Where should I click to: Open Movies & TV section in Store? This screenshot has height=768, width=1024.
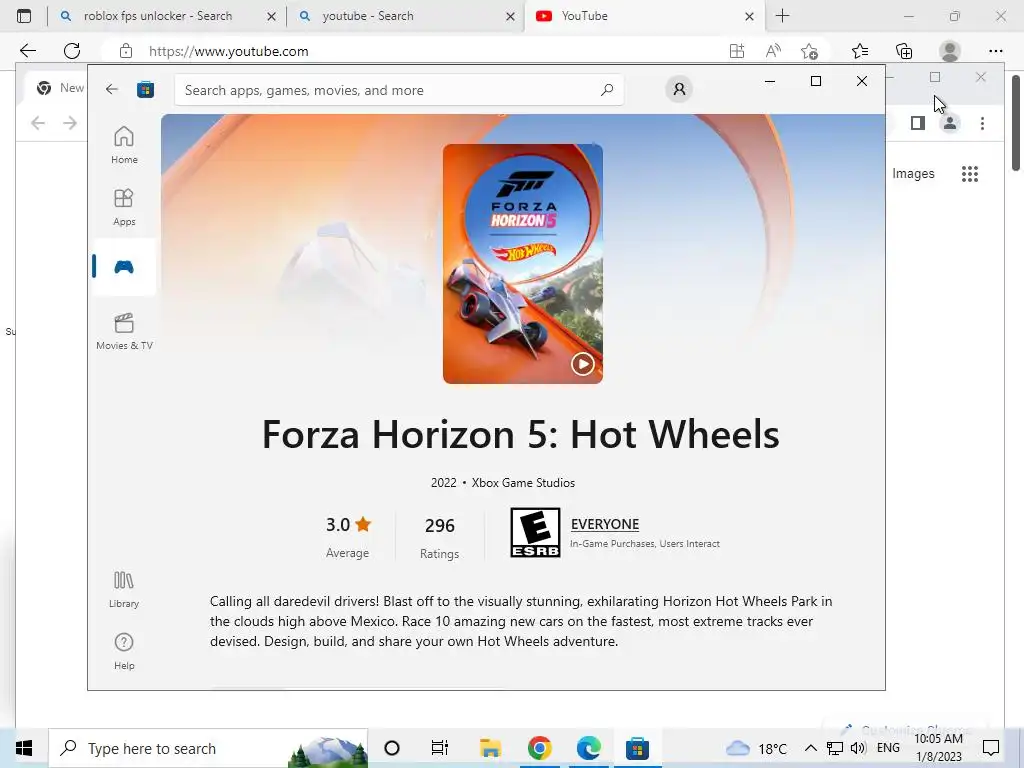pos(124,332)
